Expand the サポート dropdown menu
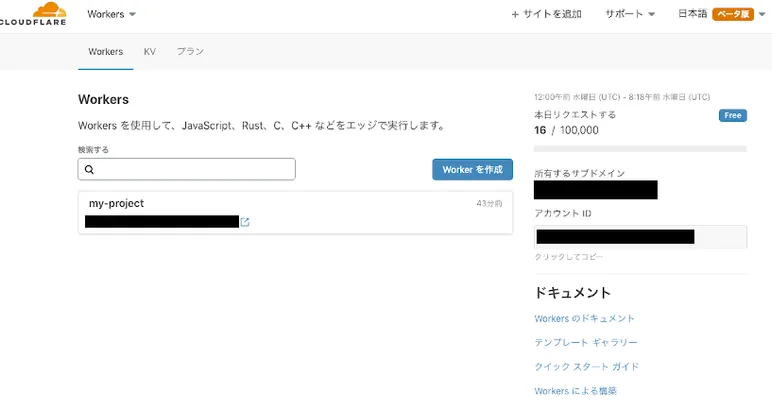This screenshot has width=772, height=410. pyautogui.click(x=630, y=14)
